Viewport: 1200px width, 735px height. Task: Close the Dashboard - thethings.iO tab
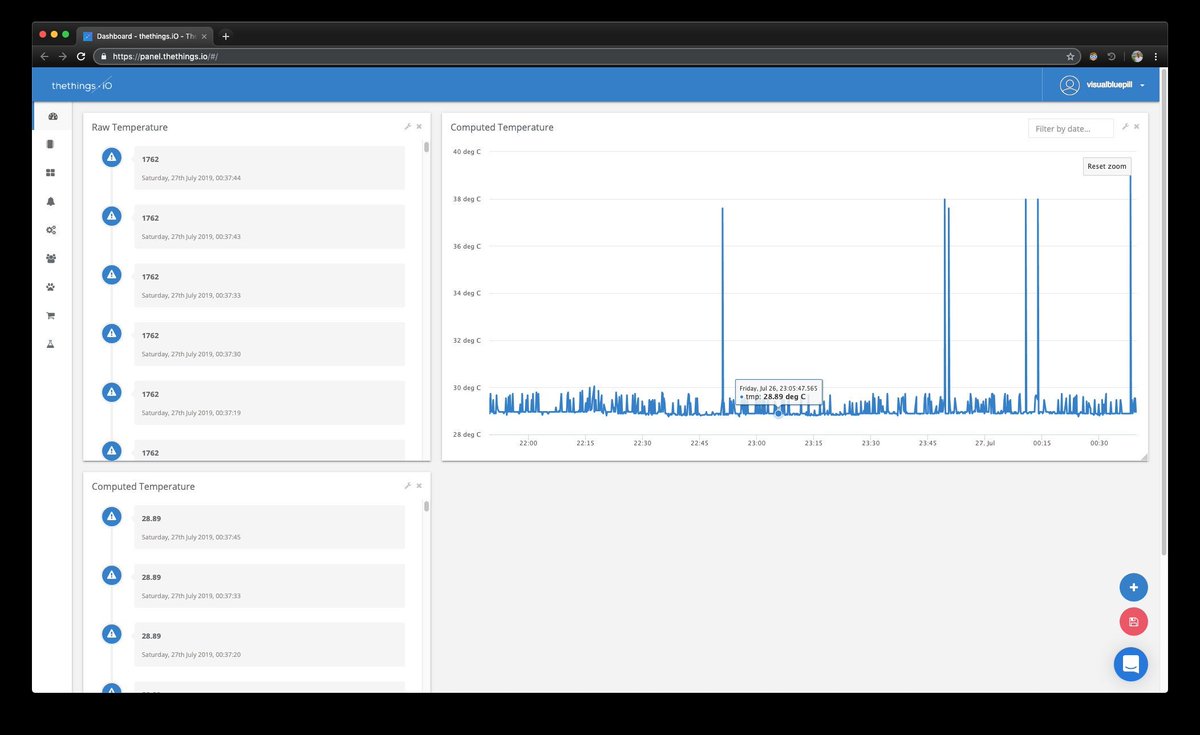click(206, 35)
